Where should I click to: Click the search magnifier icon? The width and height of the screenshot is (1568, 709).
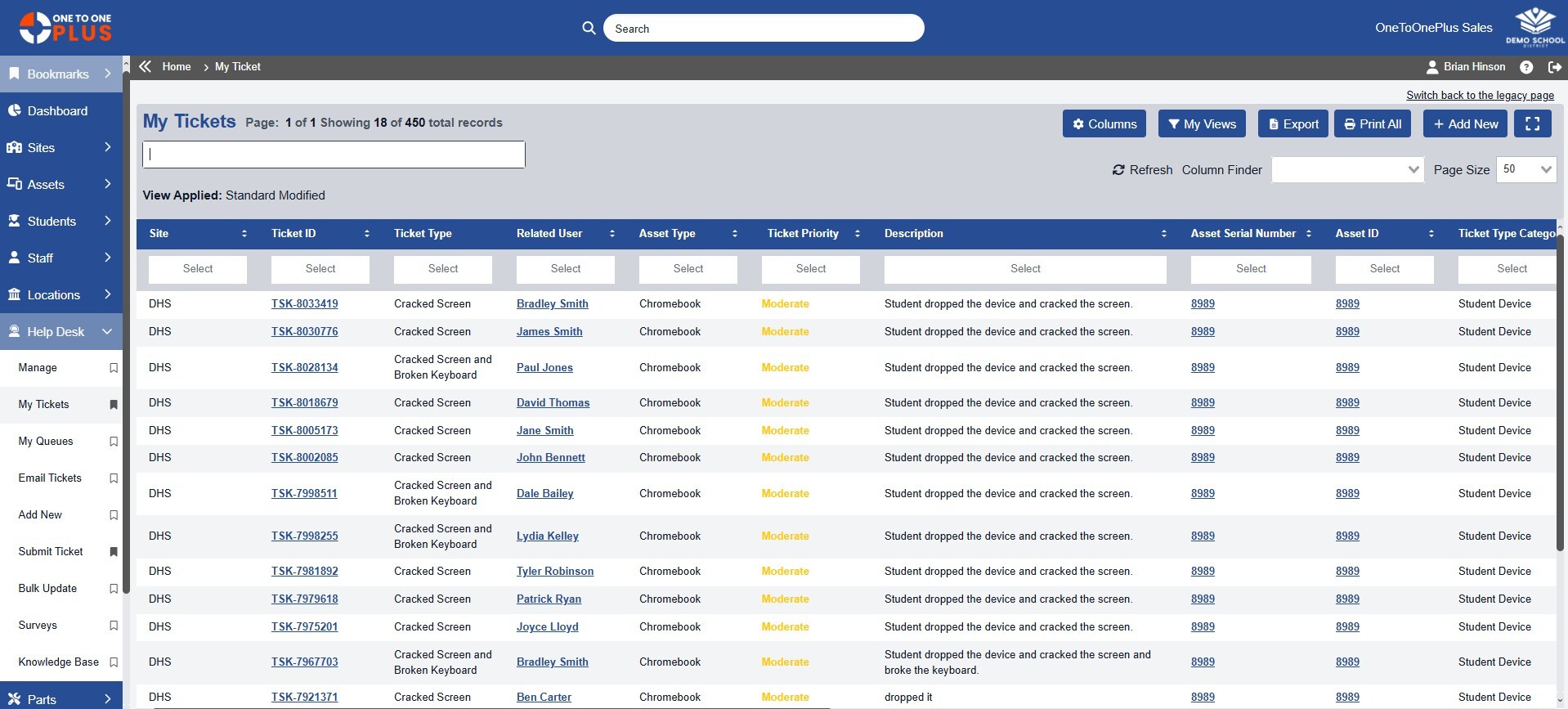(x=589, y=28)
